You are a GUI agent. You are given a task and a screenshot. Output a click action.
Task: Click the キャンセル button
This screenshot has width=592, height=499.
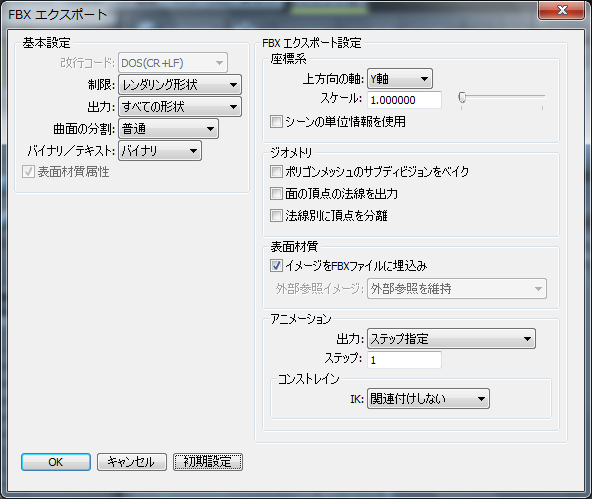(x=131, y=462)
